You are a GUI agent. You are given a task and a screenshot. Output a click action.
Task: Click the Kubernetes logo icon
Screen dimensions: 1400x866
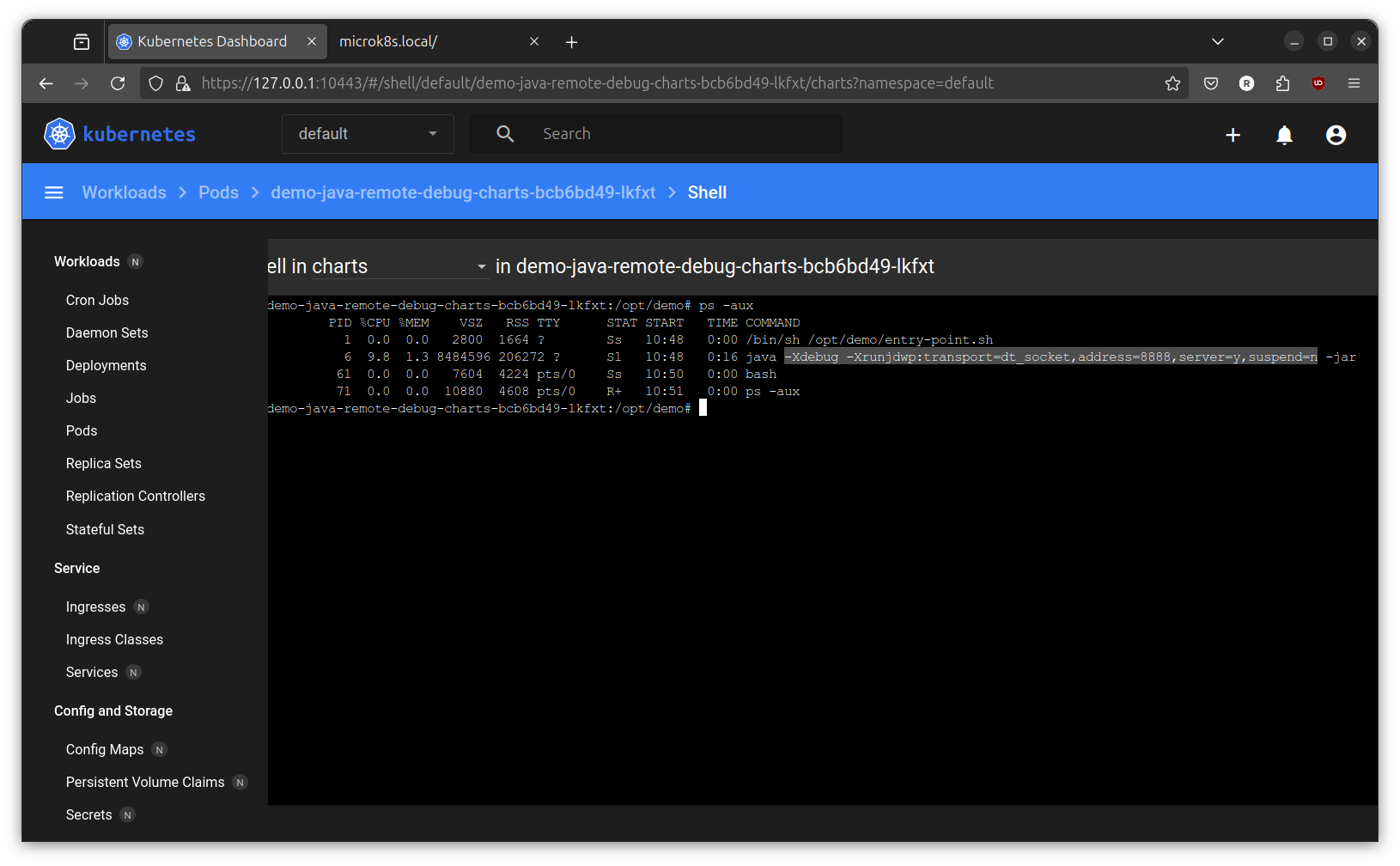[59, 134]
